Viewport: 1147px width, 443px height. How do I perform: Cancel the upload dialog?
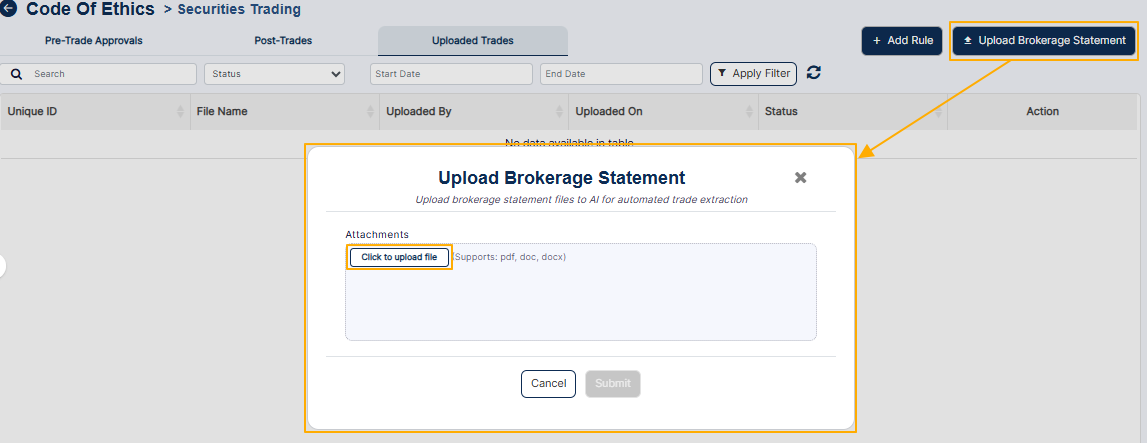click(549, 384)
